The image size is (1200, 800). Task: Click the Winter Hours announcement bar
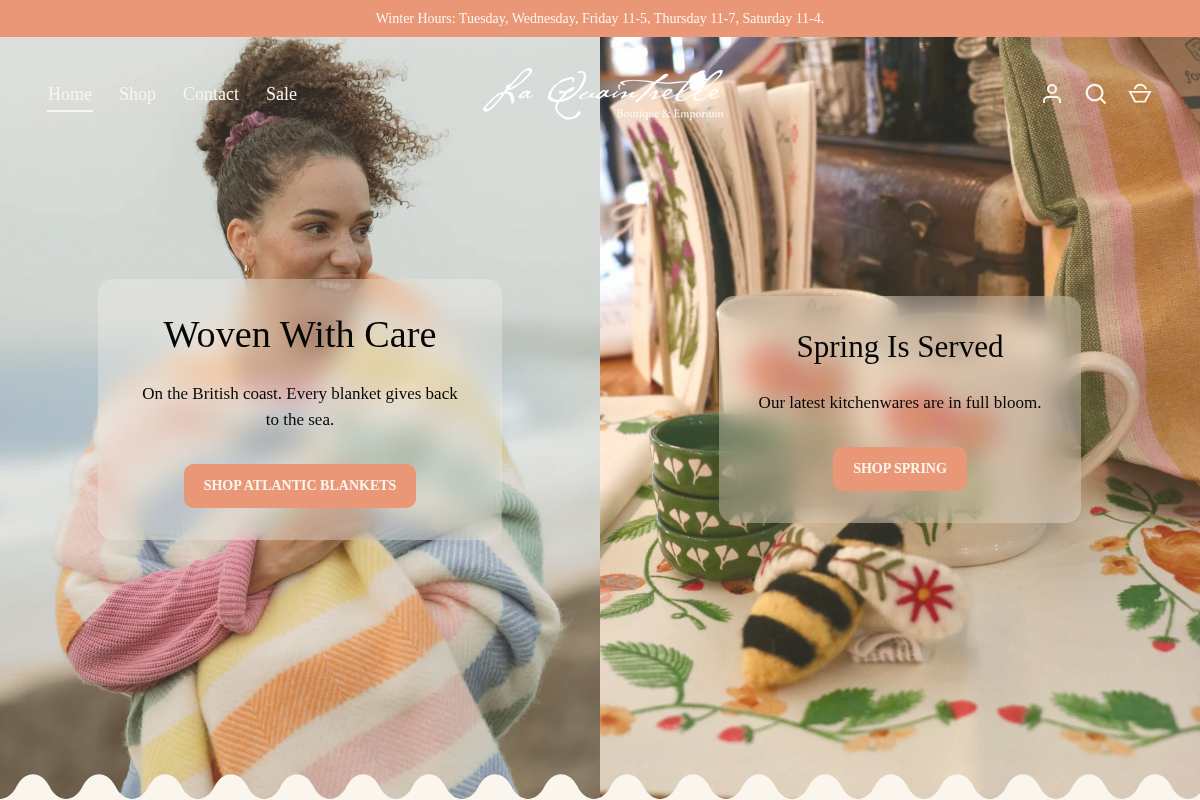pos(600,18)
